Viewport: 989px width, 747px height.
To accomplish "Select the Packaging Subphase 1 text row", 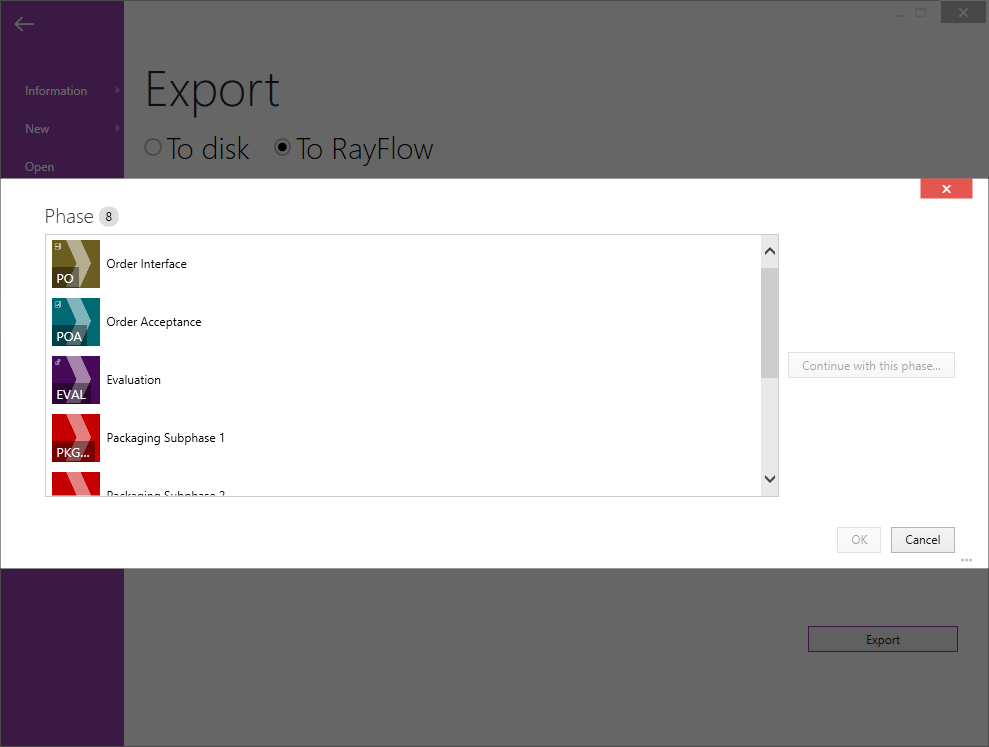I will point(165,438).
